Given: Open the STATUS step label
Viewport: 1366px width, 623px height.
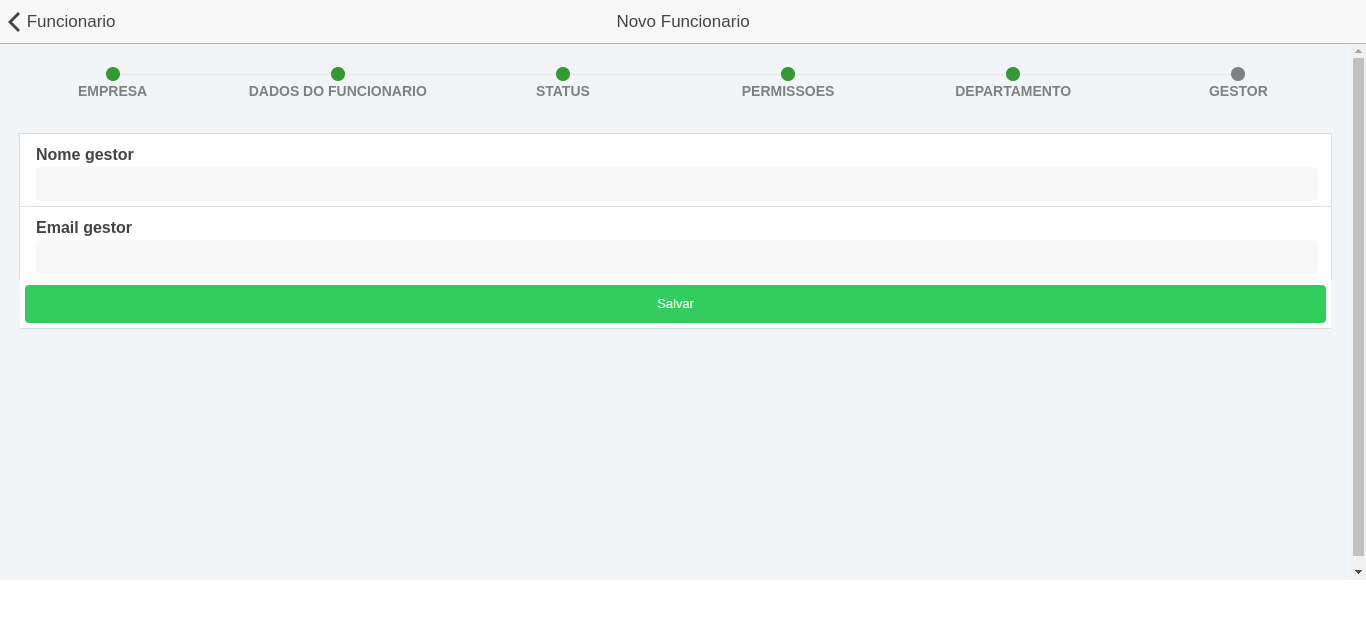Looking at the screenshot, I should click(563, 91).
